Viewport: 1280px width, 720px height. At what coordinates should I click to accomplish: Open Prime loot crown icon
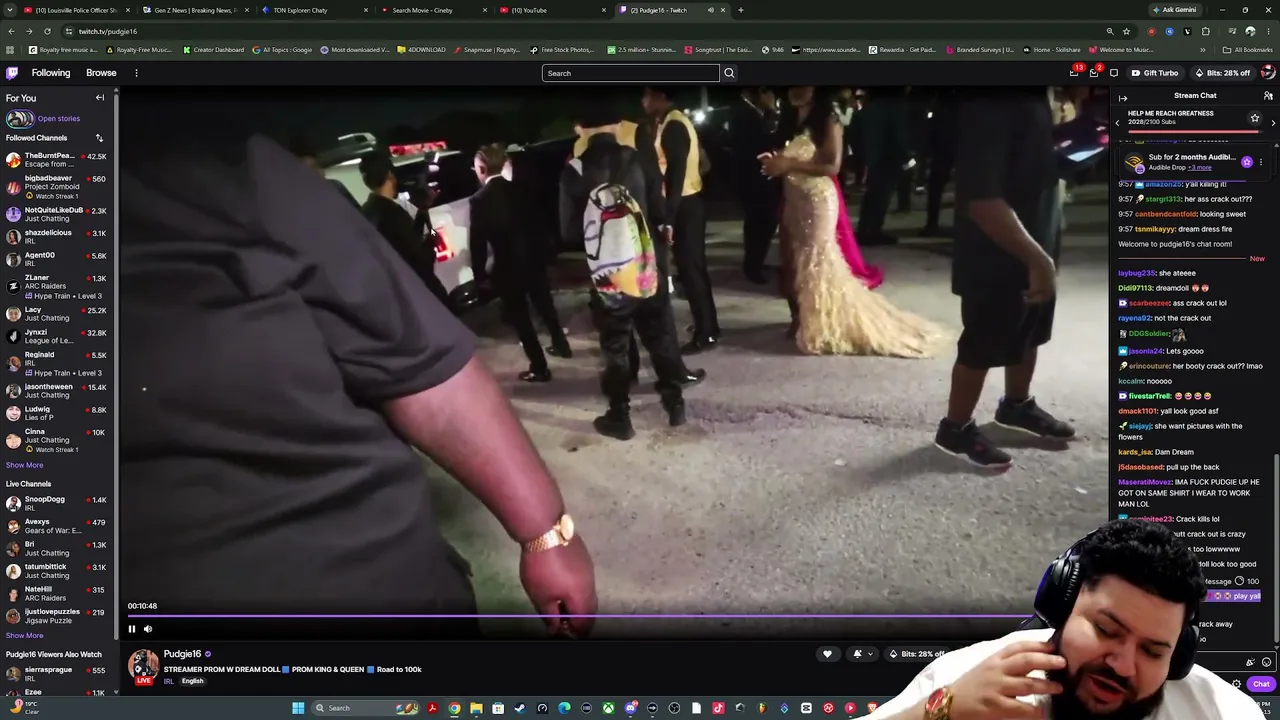(x=1074, y=73)
